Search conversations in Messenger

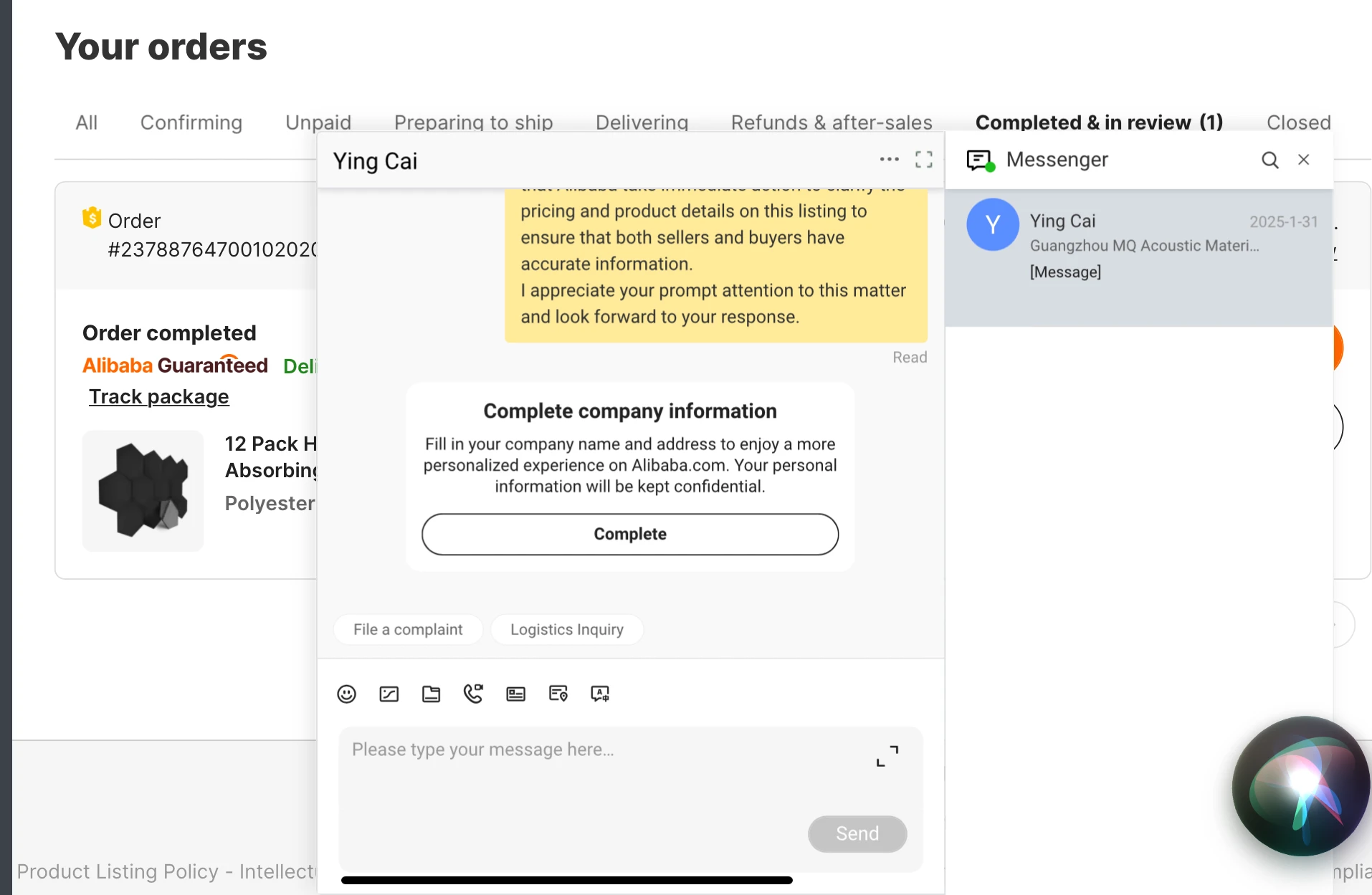pyautogui.click(x=1269, y=160)
